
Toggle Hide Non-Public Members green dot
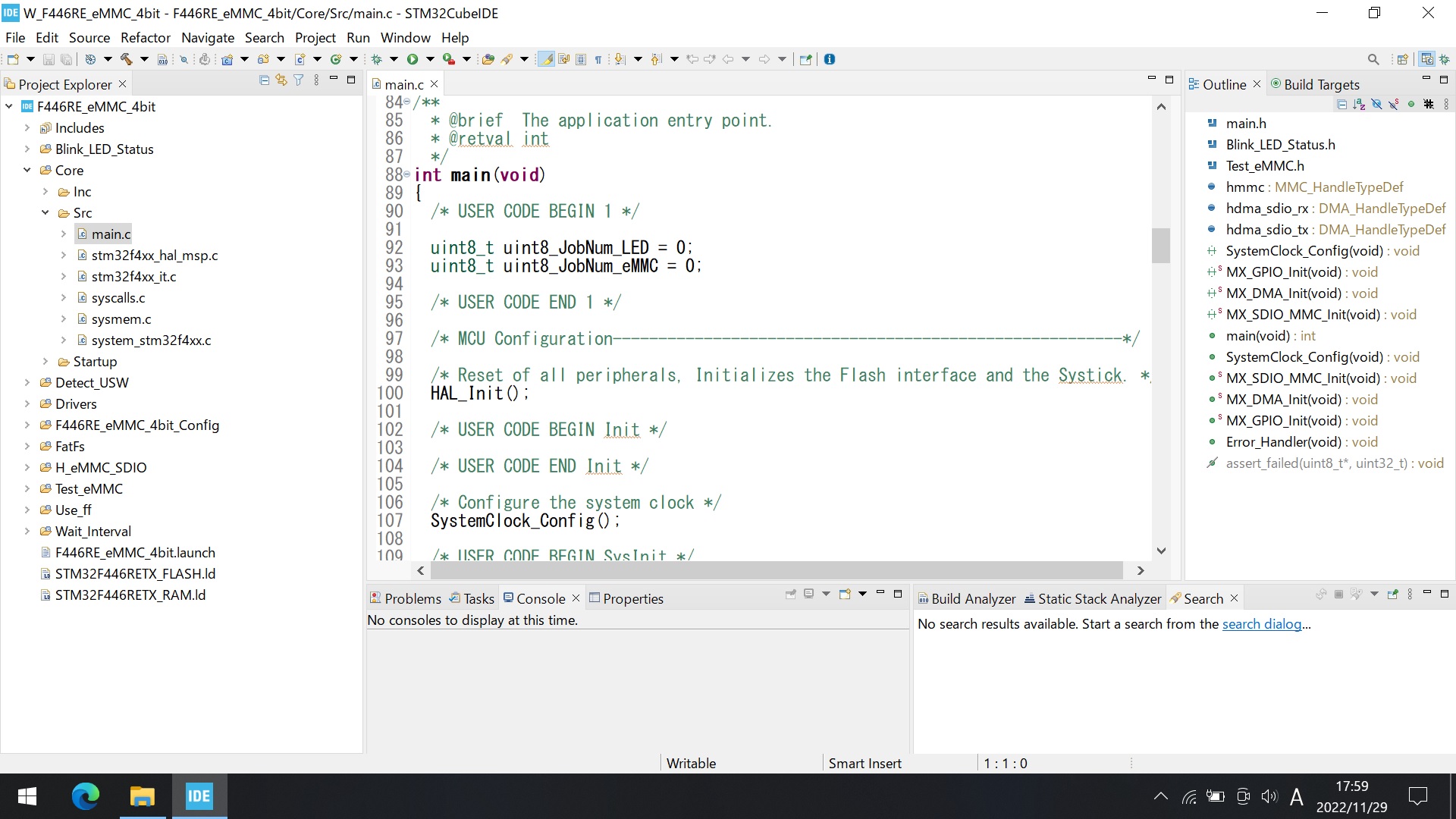(x=1411, y=104)
